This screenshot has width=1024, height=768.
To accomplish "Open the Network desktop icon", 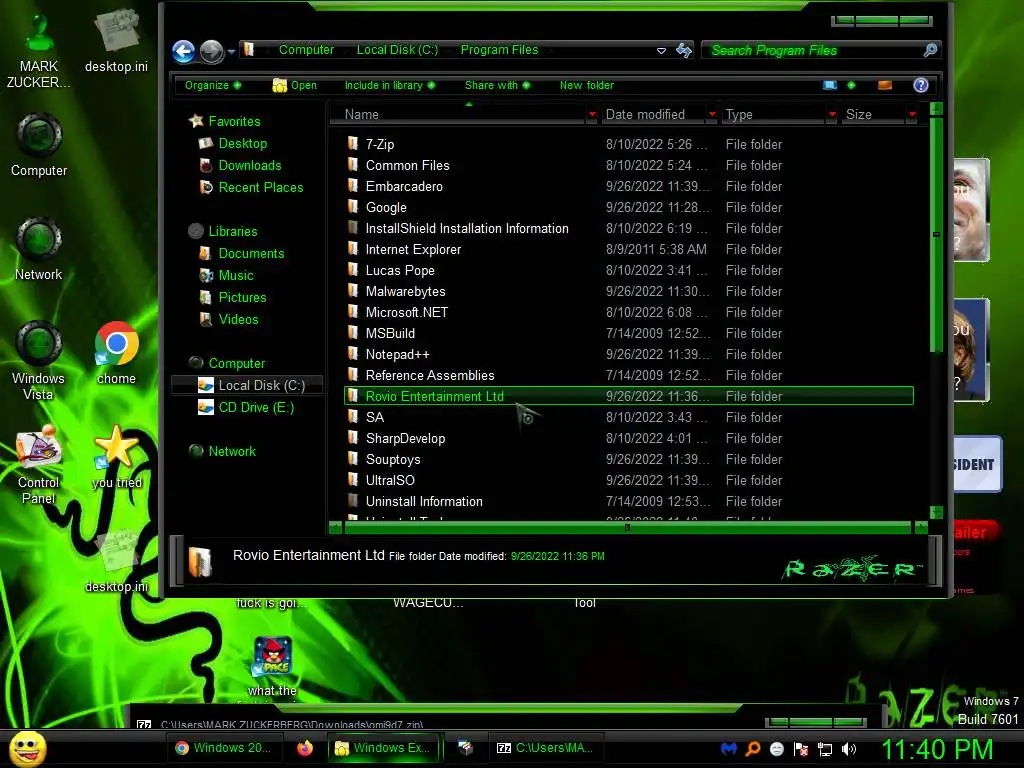I will 39,249.
